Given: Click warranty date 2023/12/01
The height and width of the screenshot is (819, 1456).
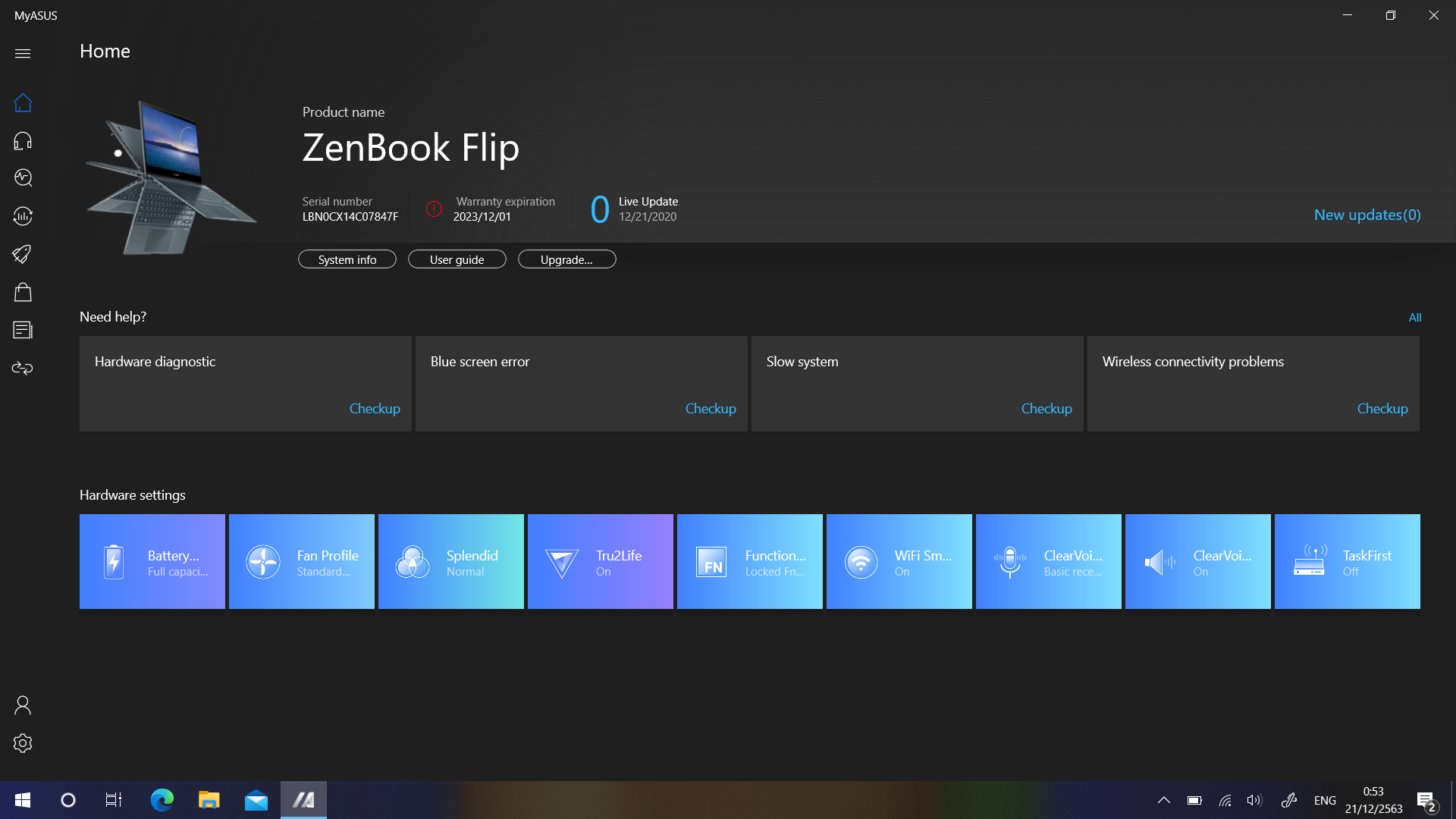Looking at the screenshot, I should pyautogui.click(x=482, y=217).
